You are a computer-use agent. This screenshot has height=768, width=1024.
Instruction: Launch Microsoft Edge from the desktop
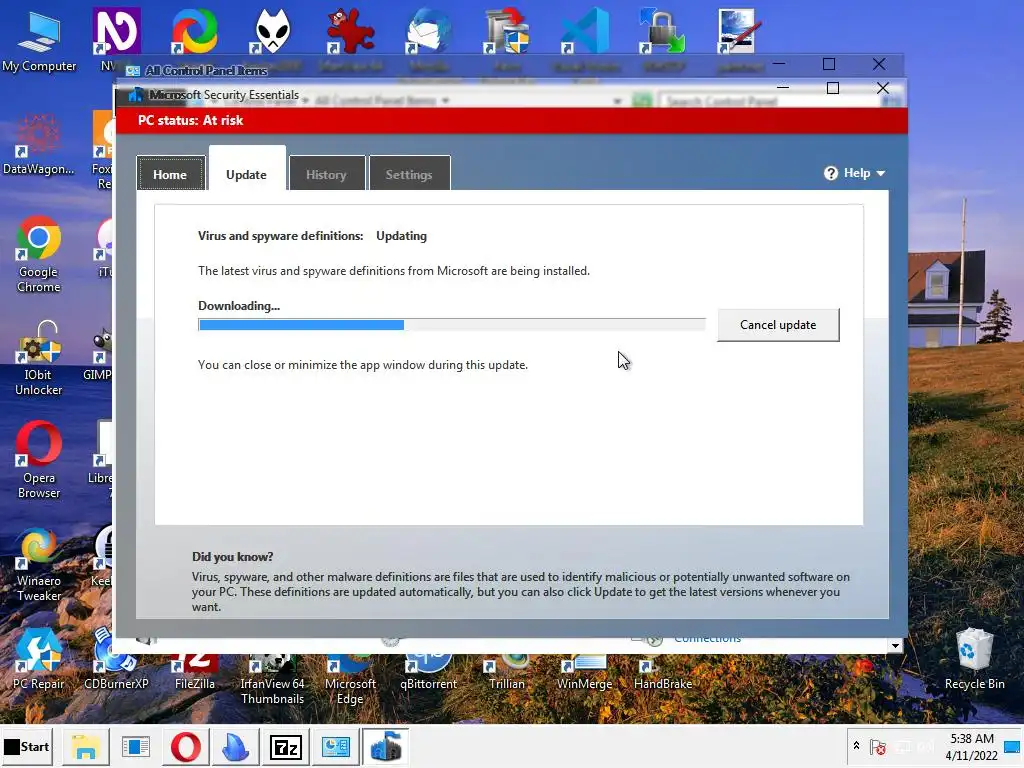click(350, 679)
